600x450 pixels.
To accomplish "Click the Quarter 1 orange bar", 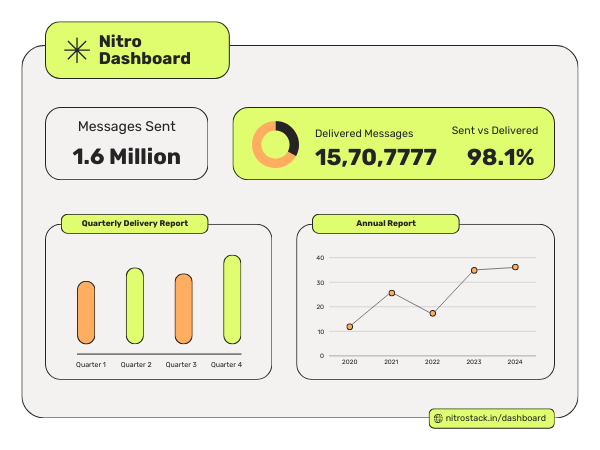I will click(86, 313).
